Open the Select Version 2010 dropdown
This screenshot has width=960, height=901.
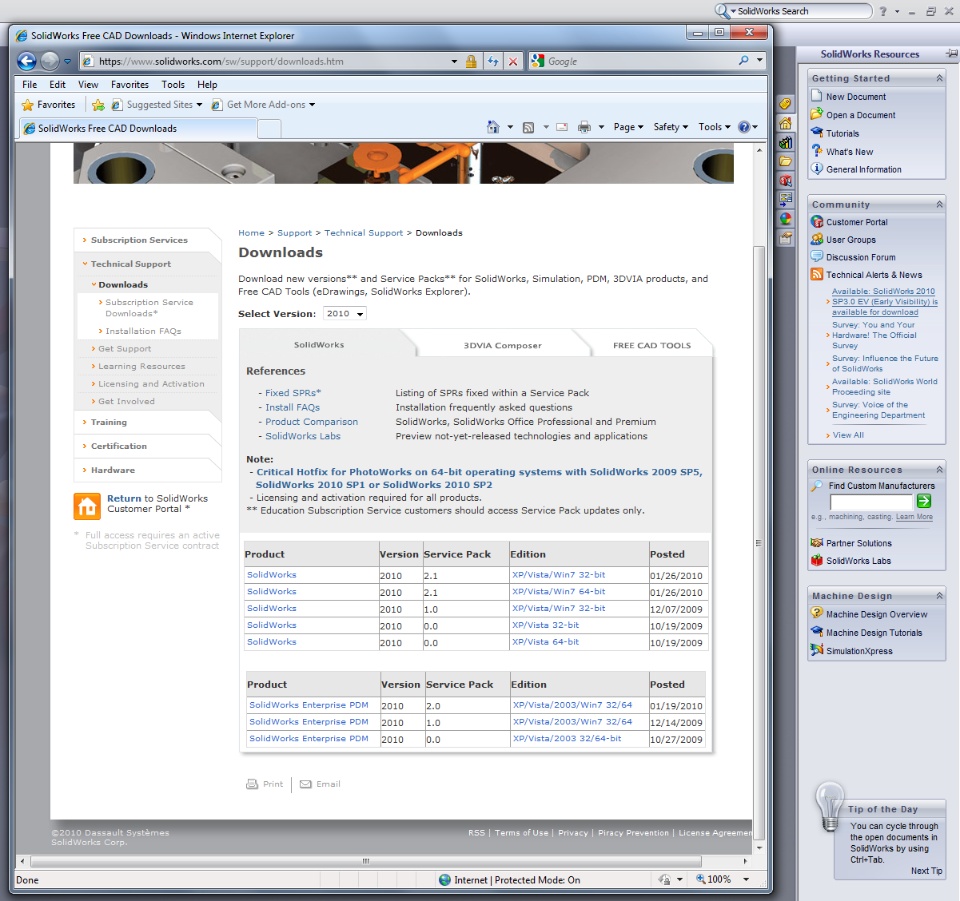click(x=345, y=313)
